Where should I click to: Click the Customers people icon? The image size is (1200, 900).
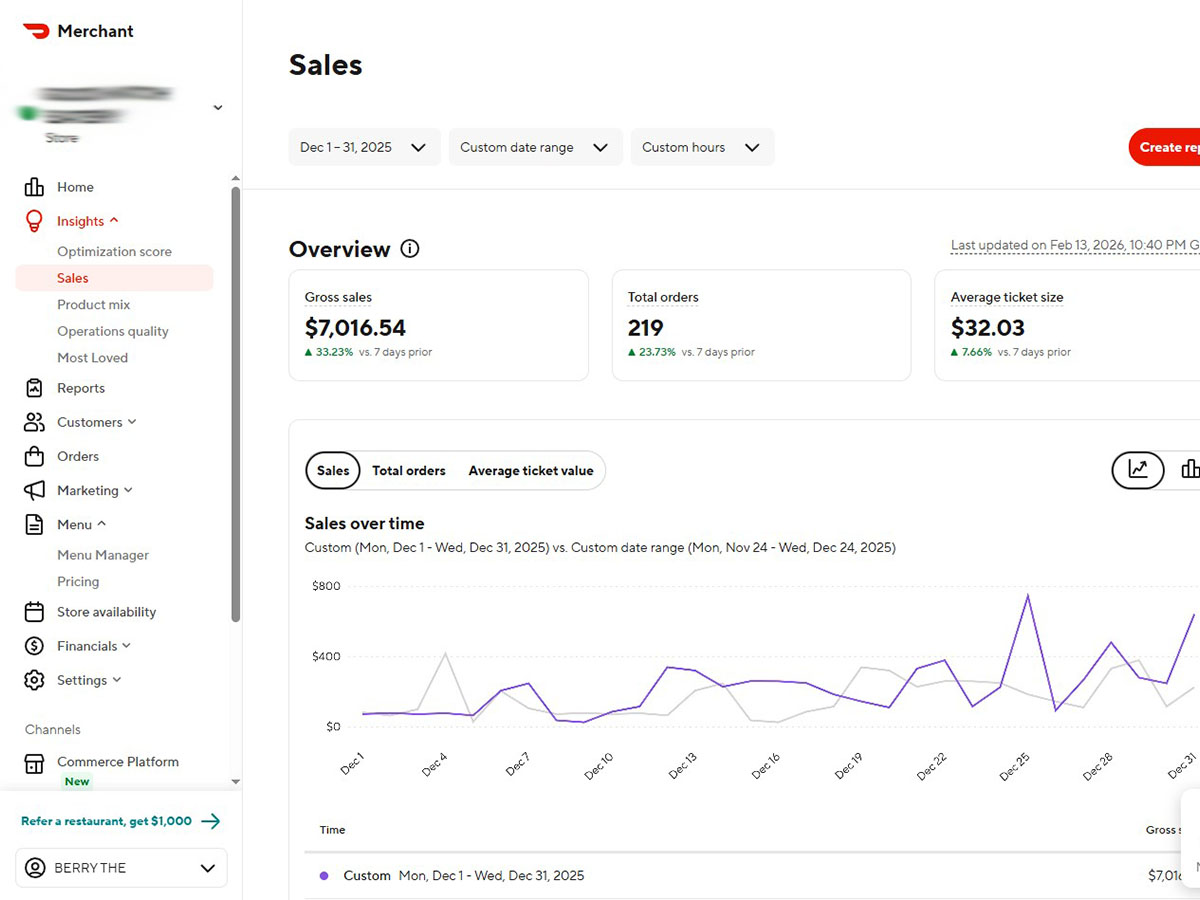tap(34, 422)
